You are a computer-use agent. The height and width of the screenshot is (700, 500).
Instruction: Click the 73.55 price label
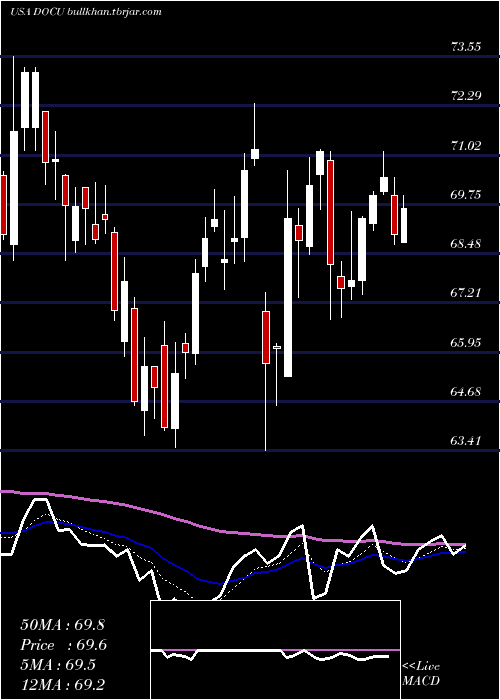pos(466,46)
